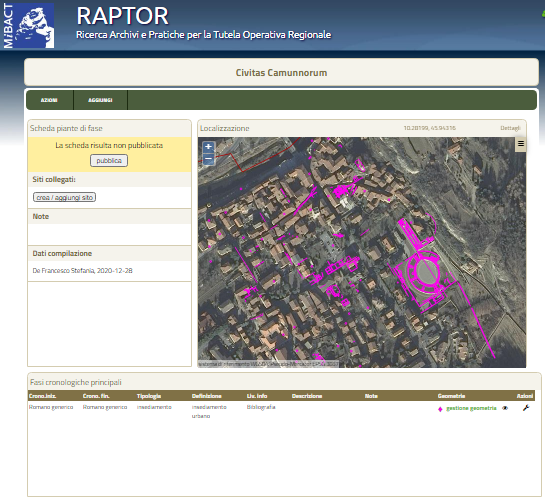The width and height of the screenshot is (545, 501).
Task: Expand the Dettagli map section
Action: (x=510, y=128)
